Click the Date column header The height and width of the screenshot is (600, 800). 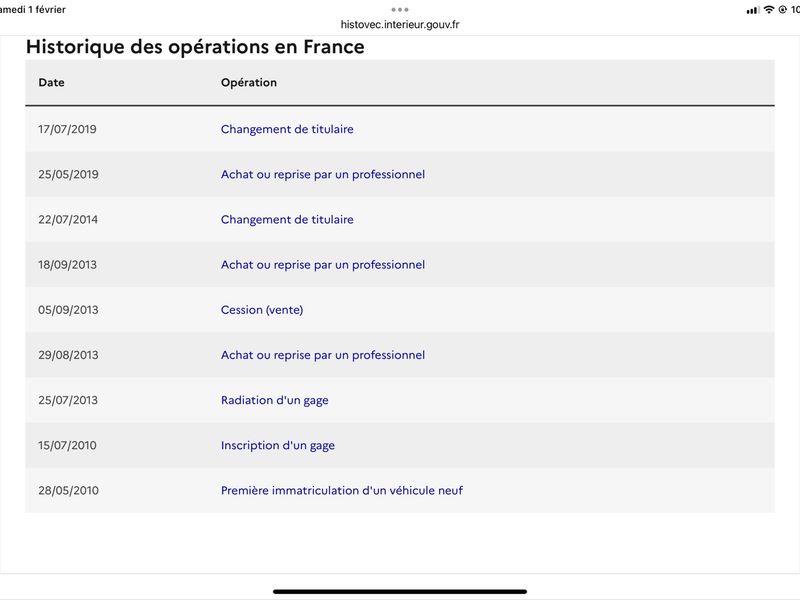[x=52, y=83]
